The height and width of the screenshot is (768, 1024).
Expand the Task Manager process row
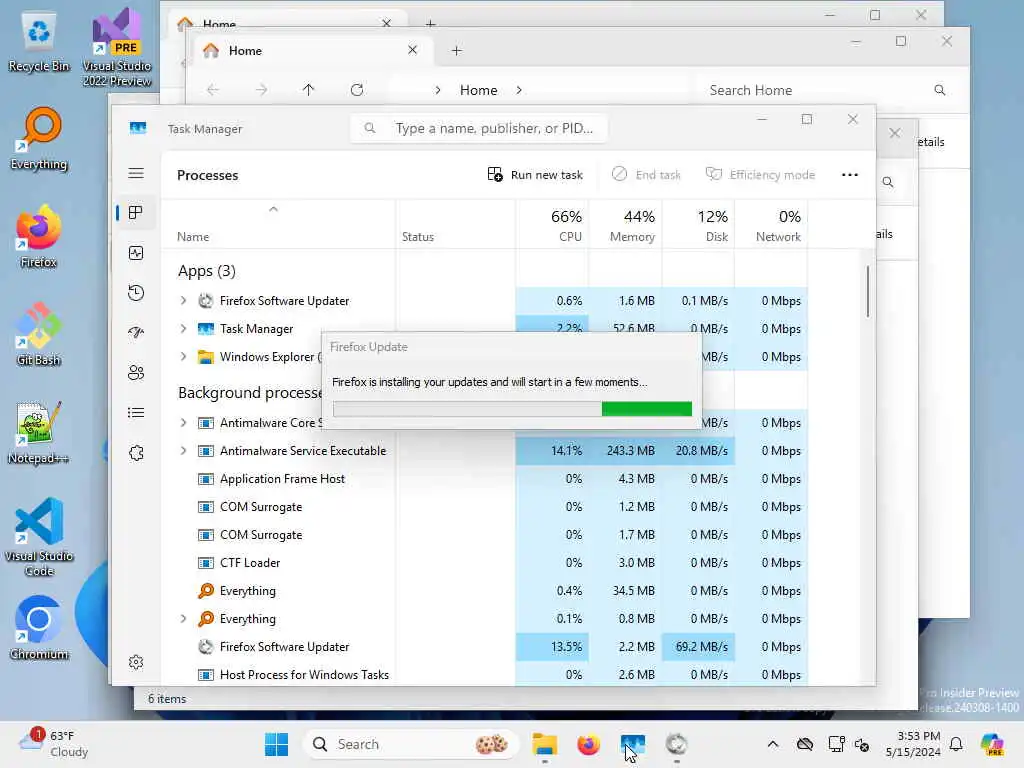coord(184,328)
